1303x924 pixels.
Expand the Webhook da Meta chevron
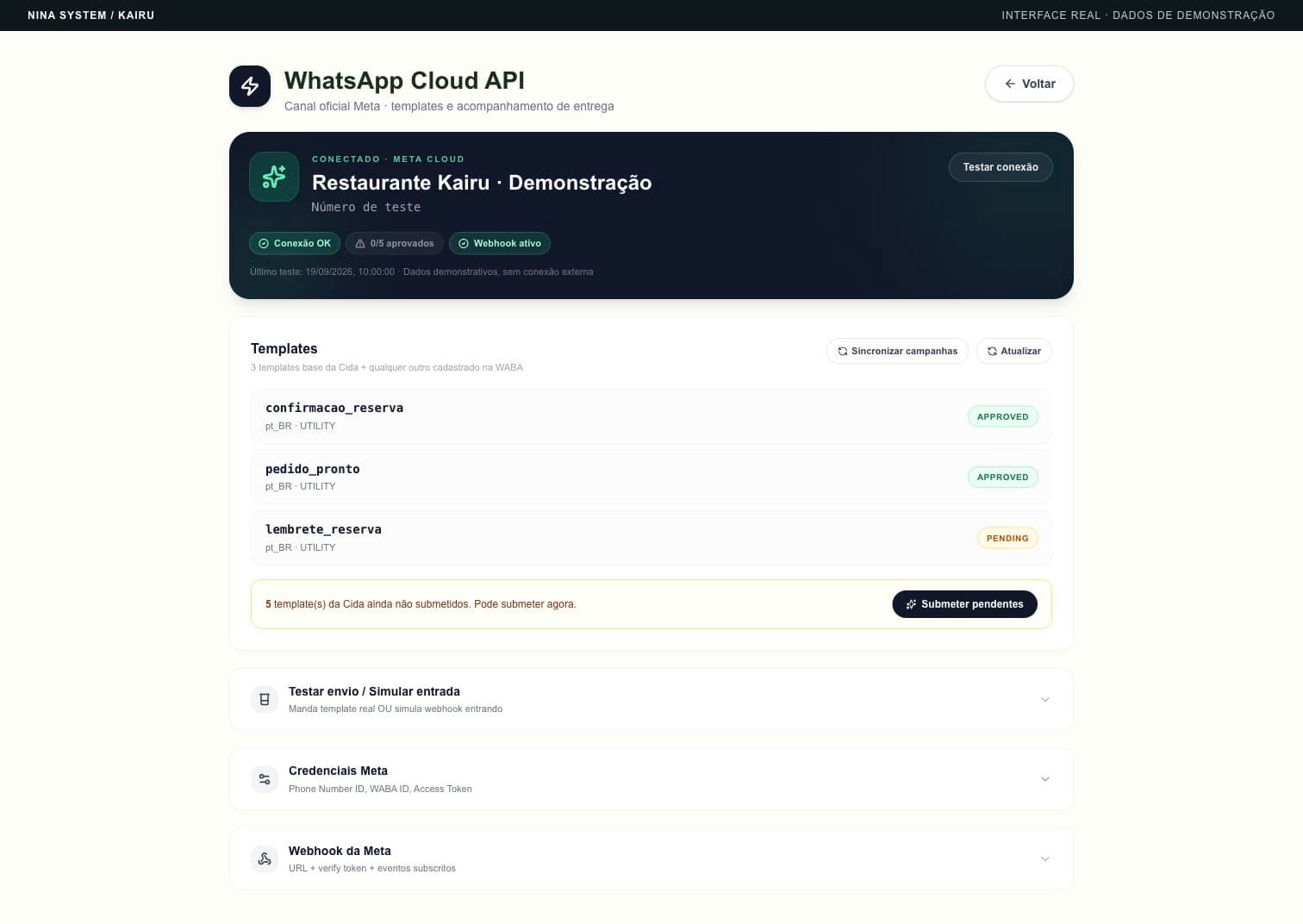coord(1044,858)
